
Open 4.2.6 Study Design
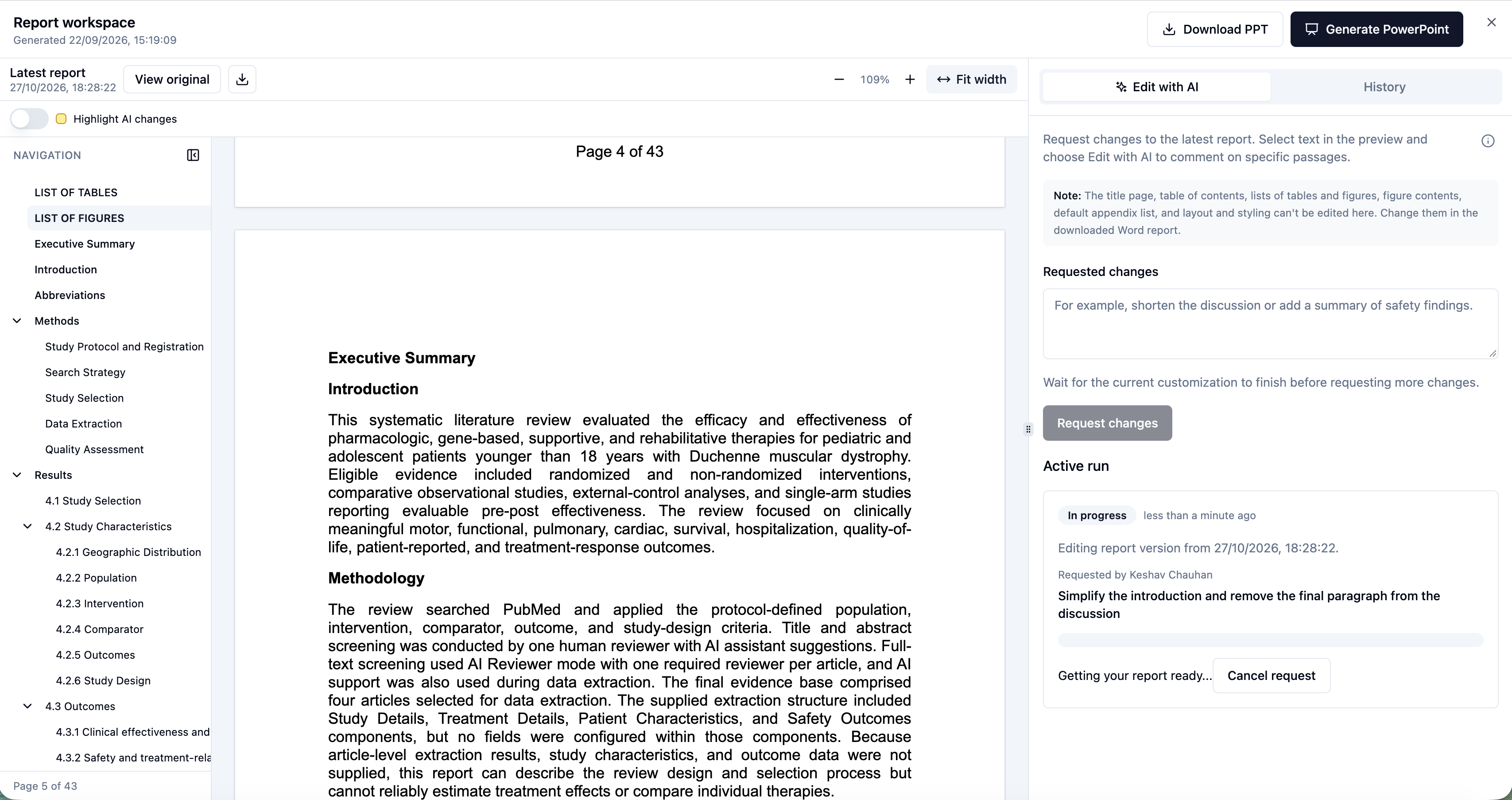(103, 681)
